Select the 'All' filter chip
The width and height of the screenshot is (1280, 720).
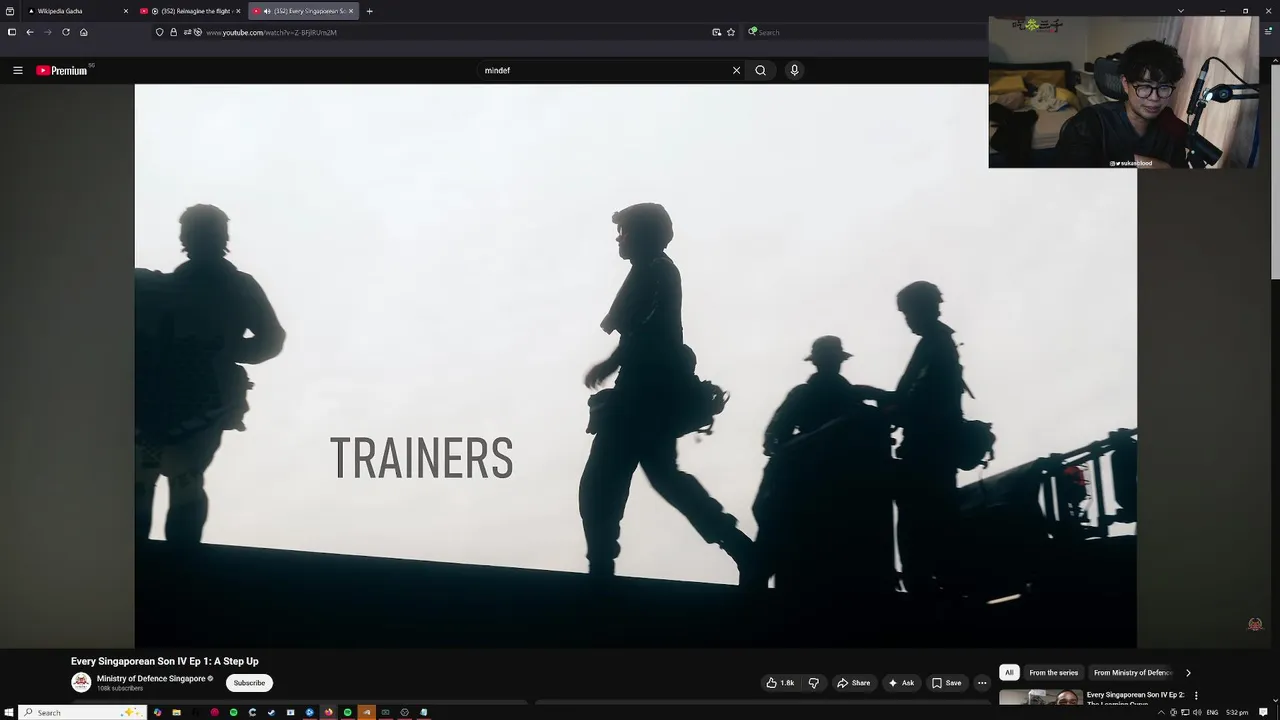pyautogui.click(x=1009, y=673)
